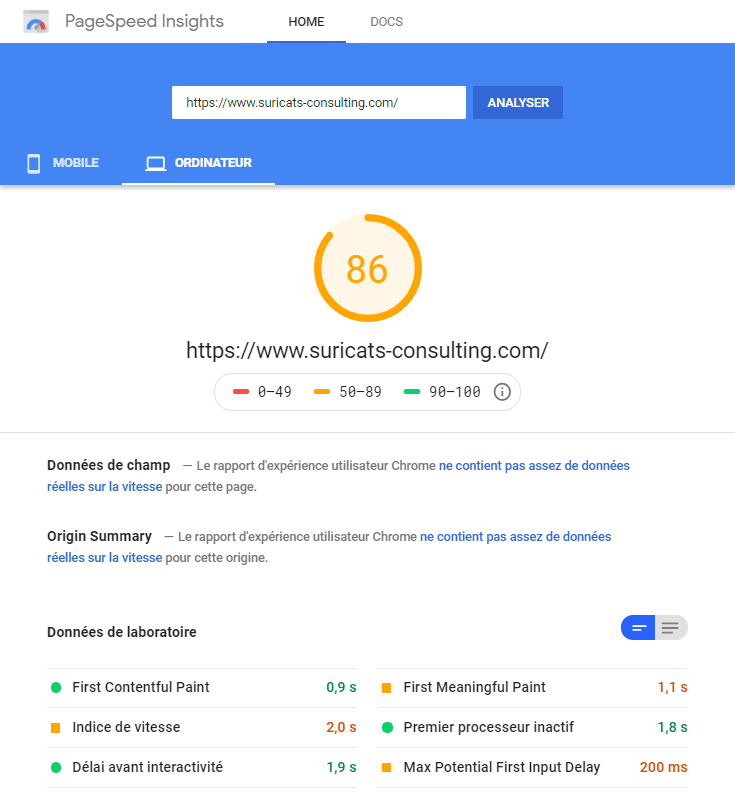Click the PageSpeed Insights logo icon
The image size is (735, 804).
click(36, 22)
